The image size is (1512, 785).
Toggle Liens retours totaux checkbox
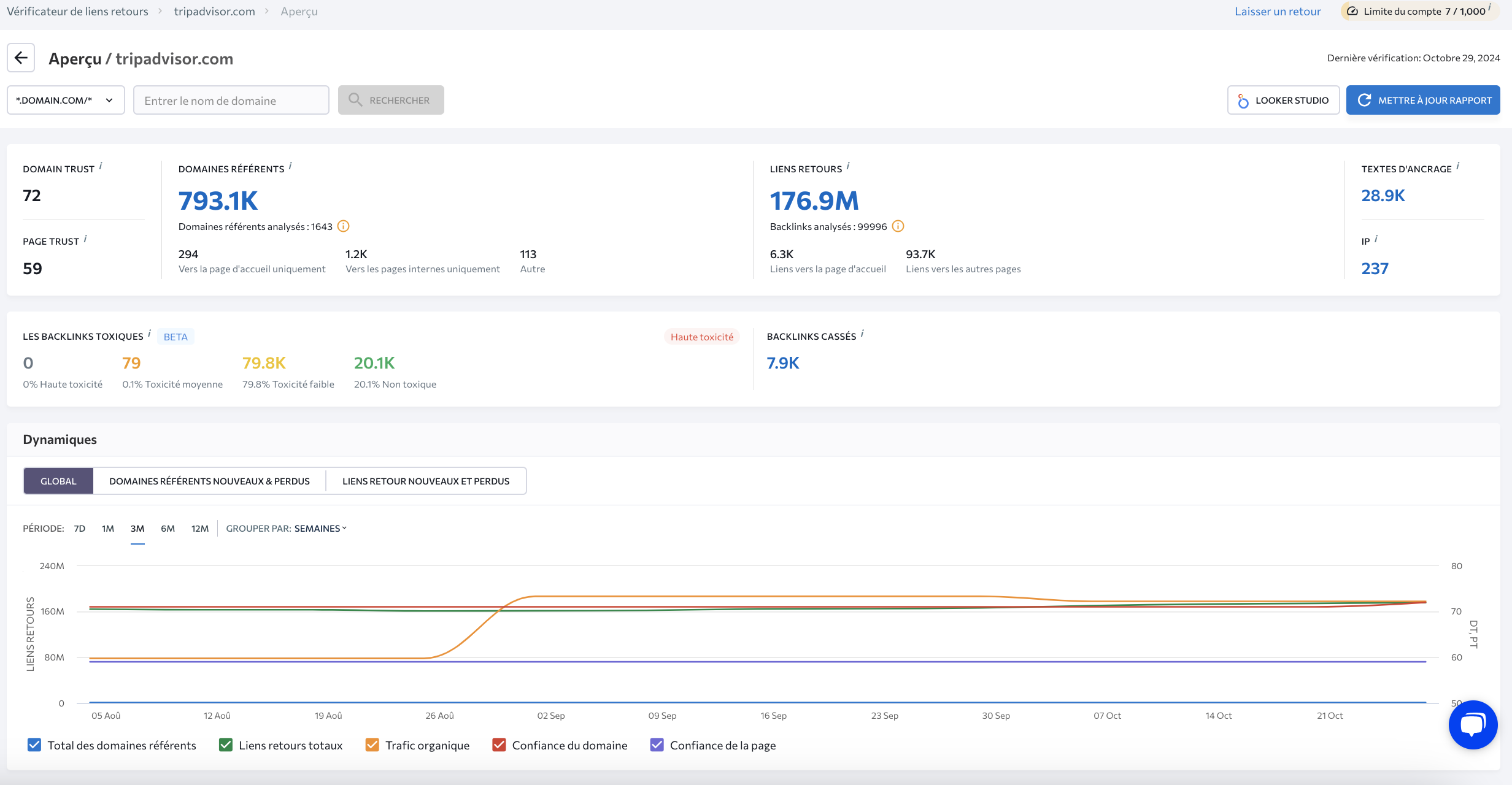point(226,745)
